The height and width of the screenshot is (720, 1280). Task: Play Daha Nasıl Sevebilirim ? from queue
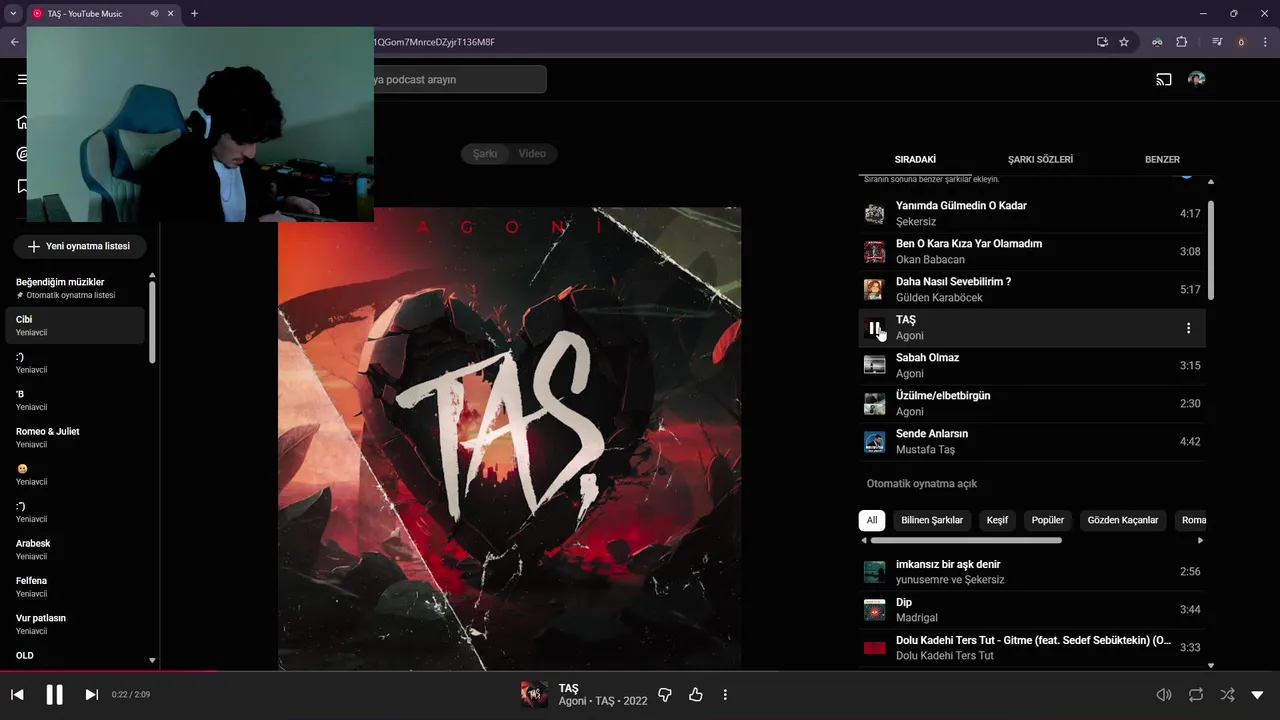coord(1033,290)
